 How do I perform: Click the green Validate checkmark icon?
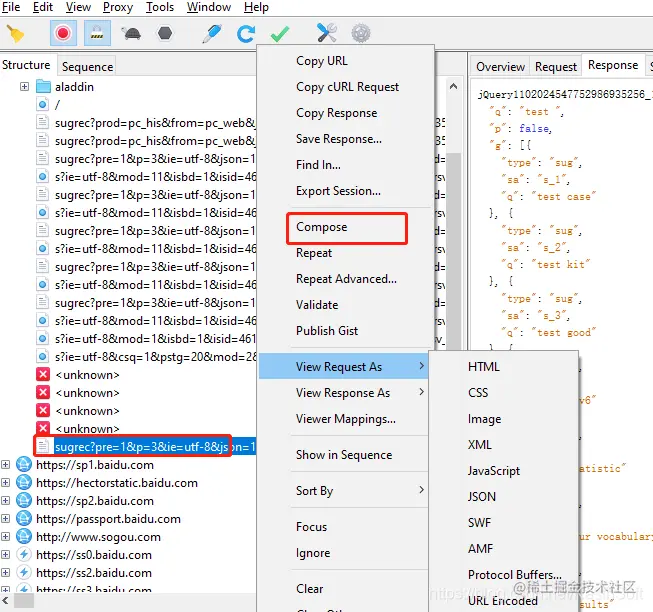tap(280, 34)
